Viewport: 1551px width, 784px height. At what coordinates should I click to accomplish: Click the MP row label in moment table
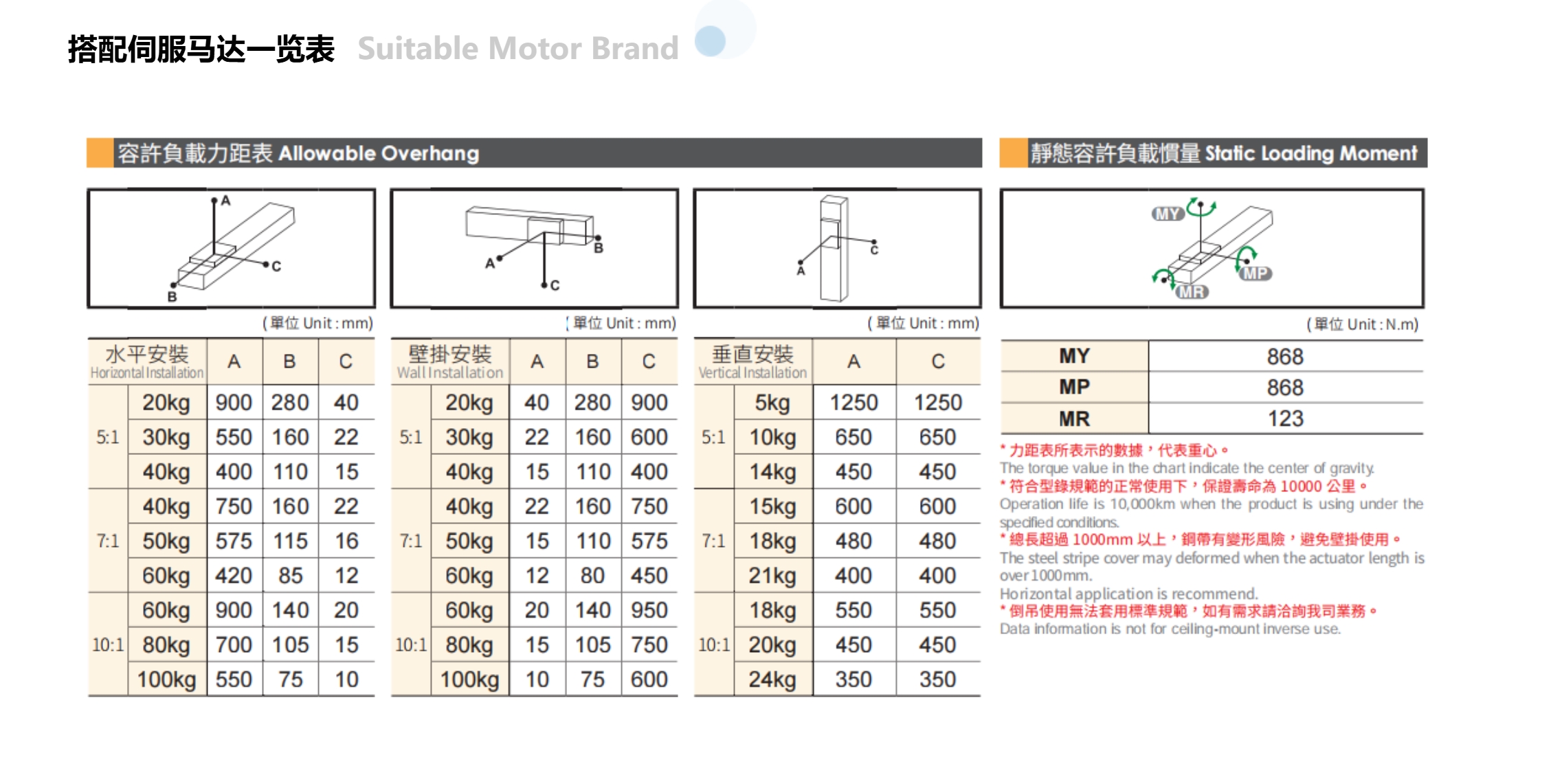pos(1074,387)
